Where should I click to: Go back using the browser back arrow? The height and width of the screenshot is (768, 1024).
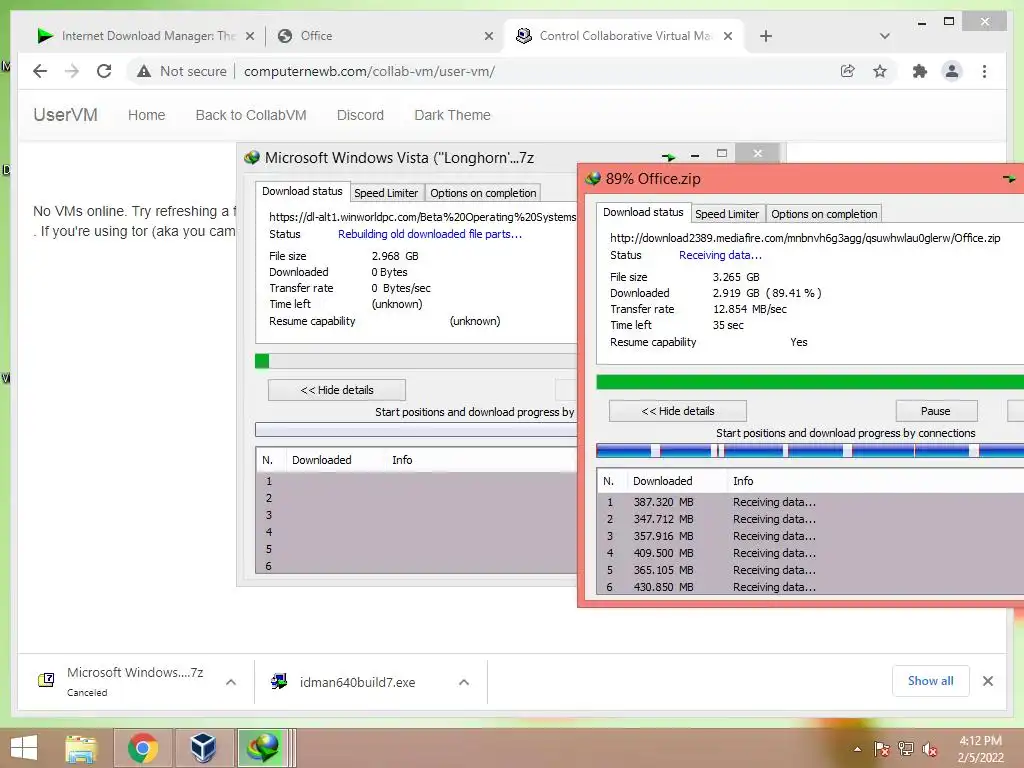coord(40,71)
